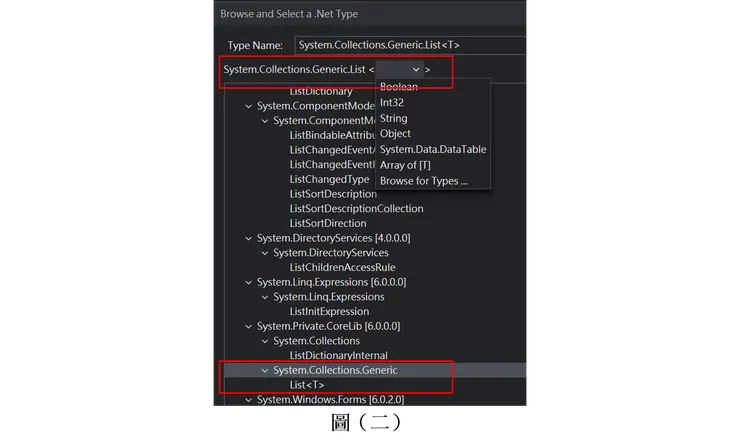The width and height of the screenshot is (740, 445).
Task: Select the Array of [T] option
Action: [x=405, y=165]
